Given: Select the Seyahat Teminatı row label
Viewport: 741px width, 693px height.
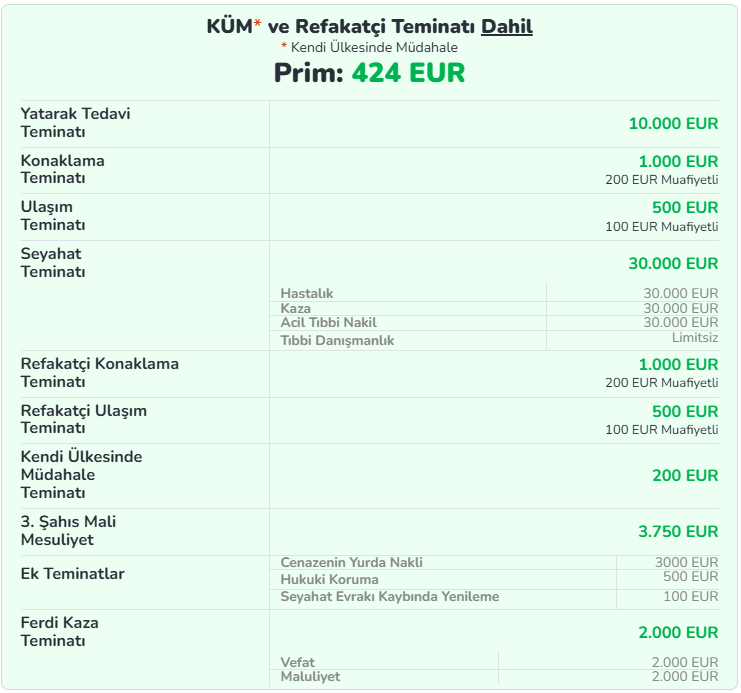Looking at the screenshot, I should (x=52, y=263).
